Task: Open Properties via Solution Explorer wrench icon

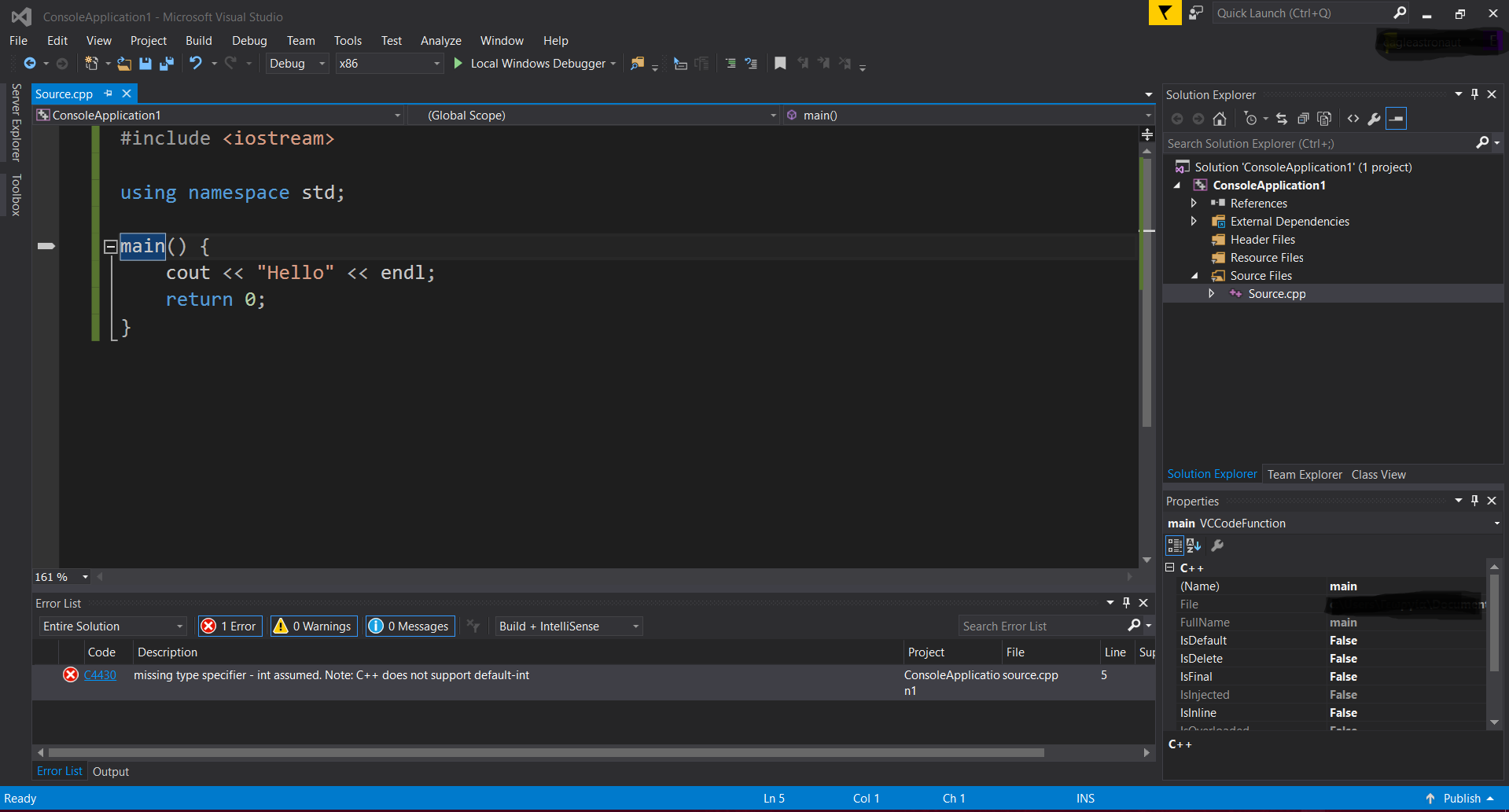Action: 1375,119
